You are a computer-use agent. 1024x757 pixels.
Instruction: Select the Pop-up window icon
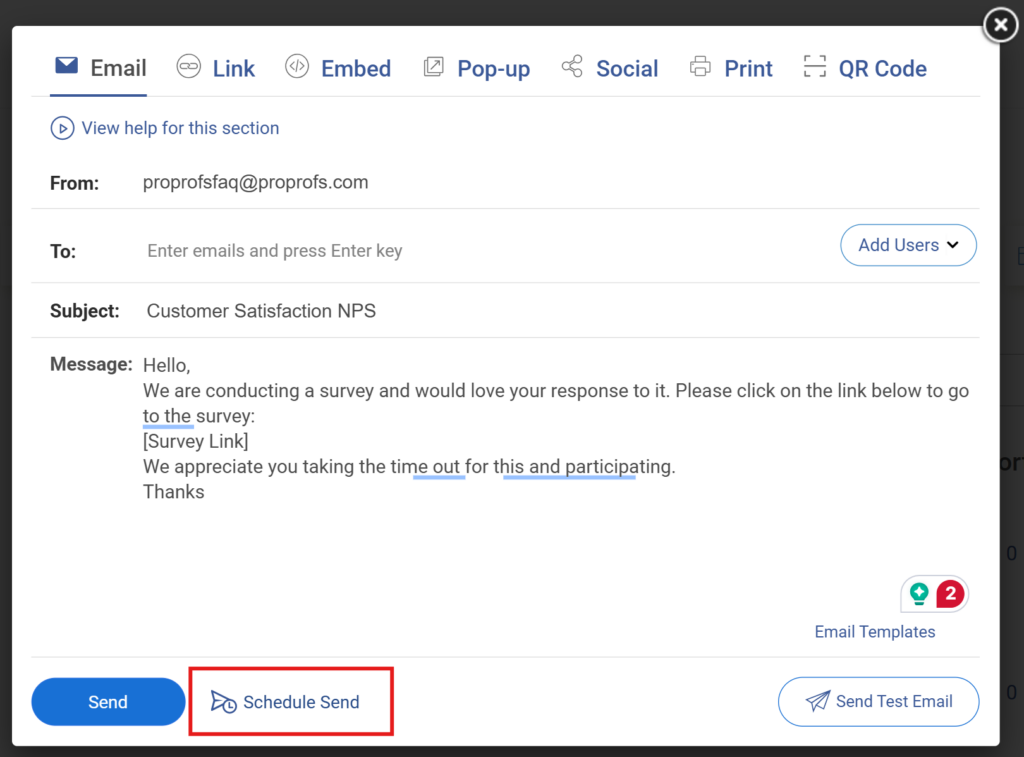pyautogui.click(x=434, y=67)
